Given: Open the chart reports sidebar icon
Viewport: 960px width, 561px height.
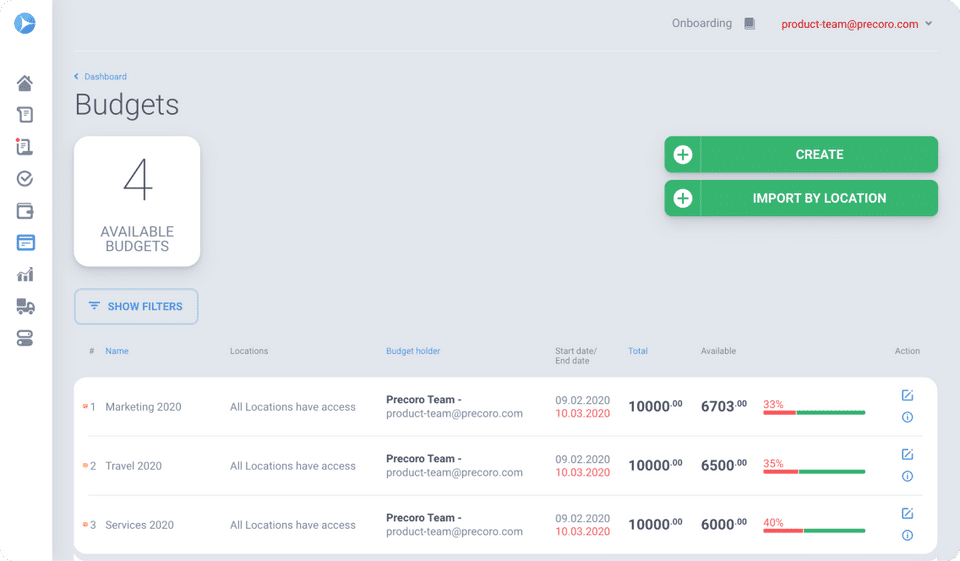Looking at the screenshot, I should pyautogui.click(x=25, y=275).
